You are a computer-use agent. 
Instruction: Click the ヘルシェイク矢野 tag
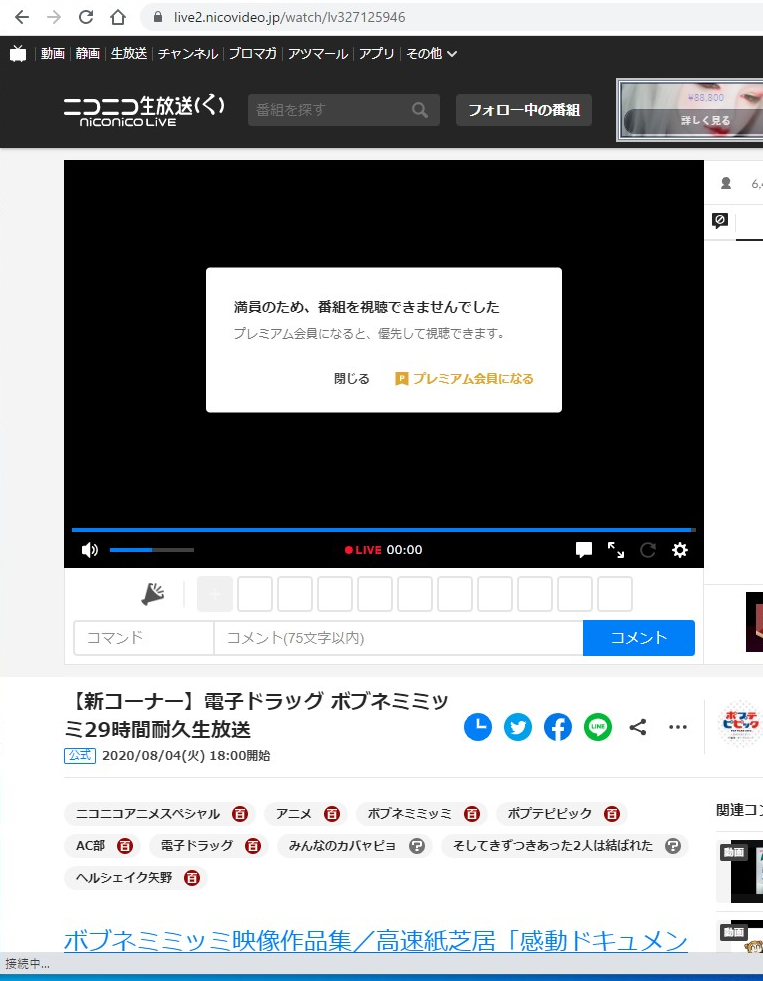coord(124,878)
